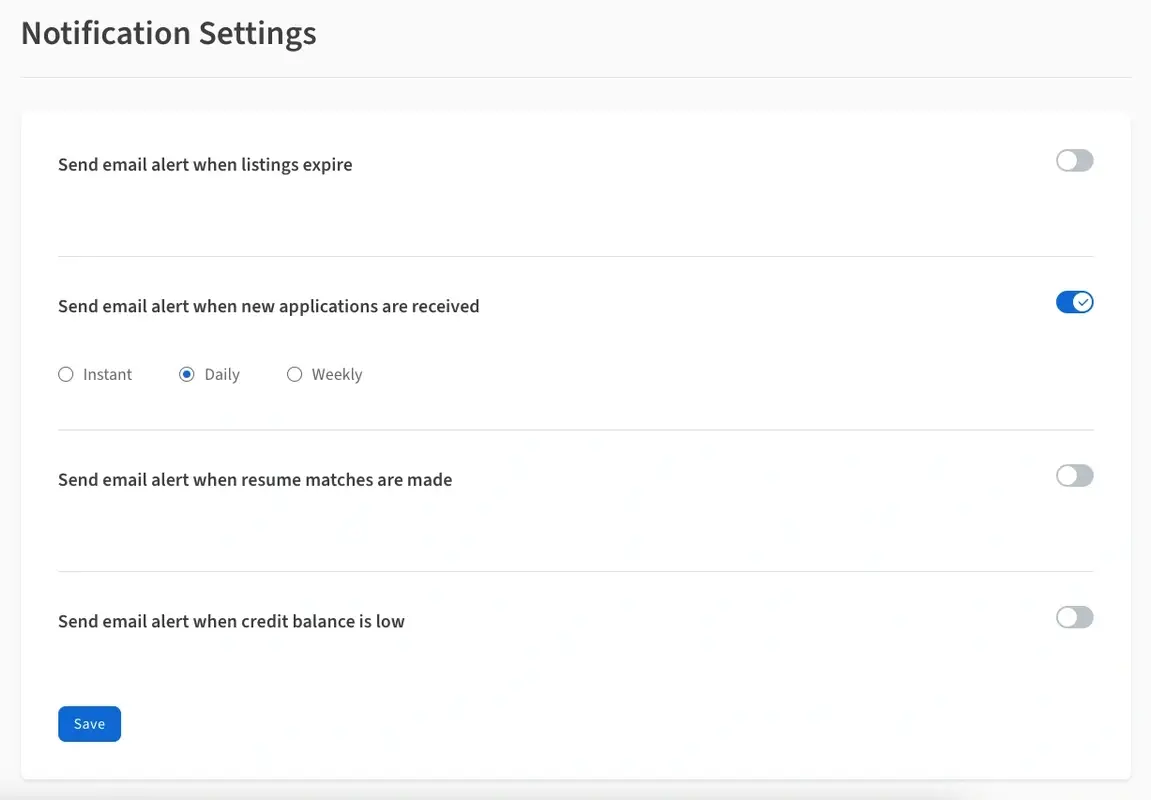The width and height of the screenshot is (1151, 800).
Task: Click the Notification Settings heading
Action: (x=169, y=34)
